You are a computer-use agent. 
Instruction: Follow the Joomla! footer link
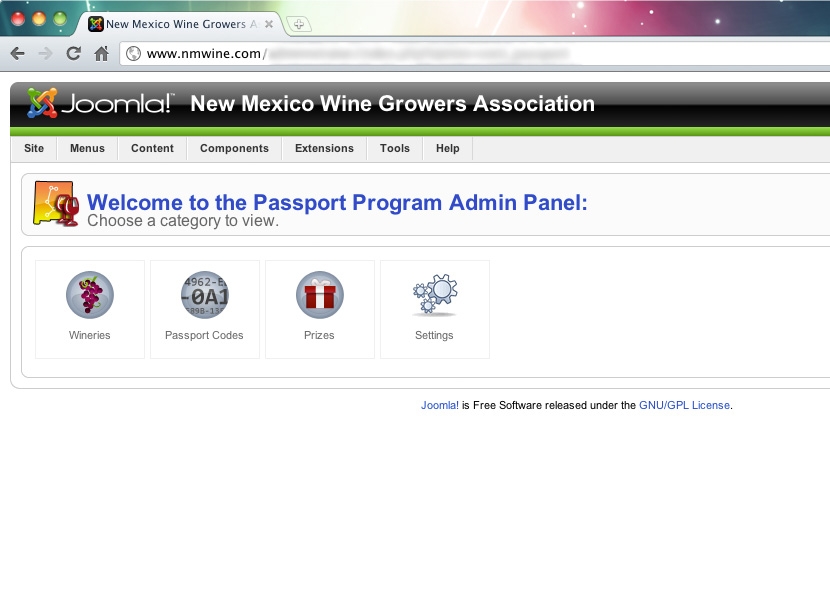pos(440,405)
